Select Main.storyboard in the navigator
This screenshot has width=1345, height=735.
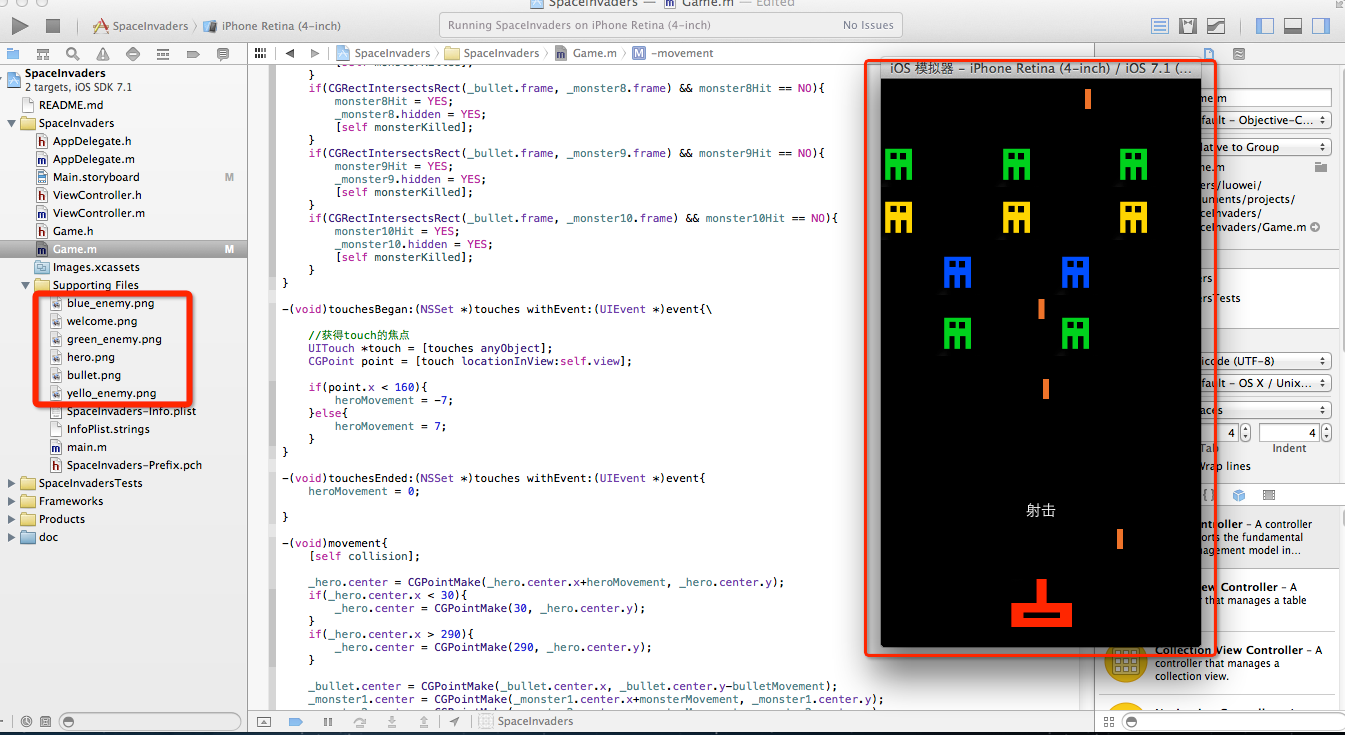pos(96,177)
